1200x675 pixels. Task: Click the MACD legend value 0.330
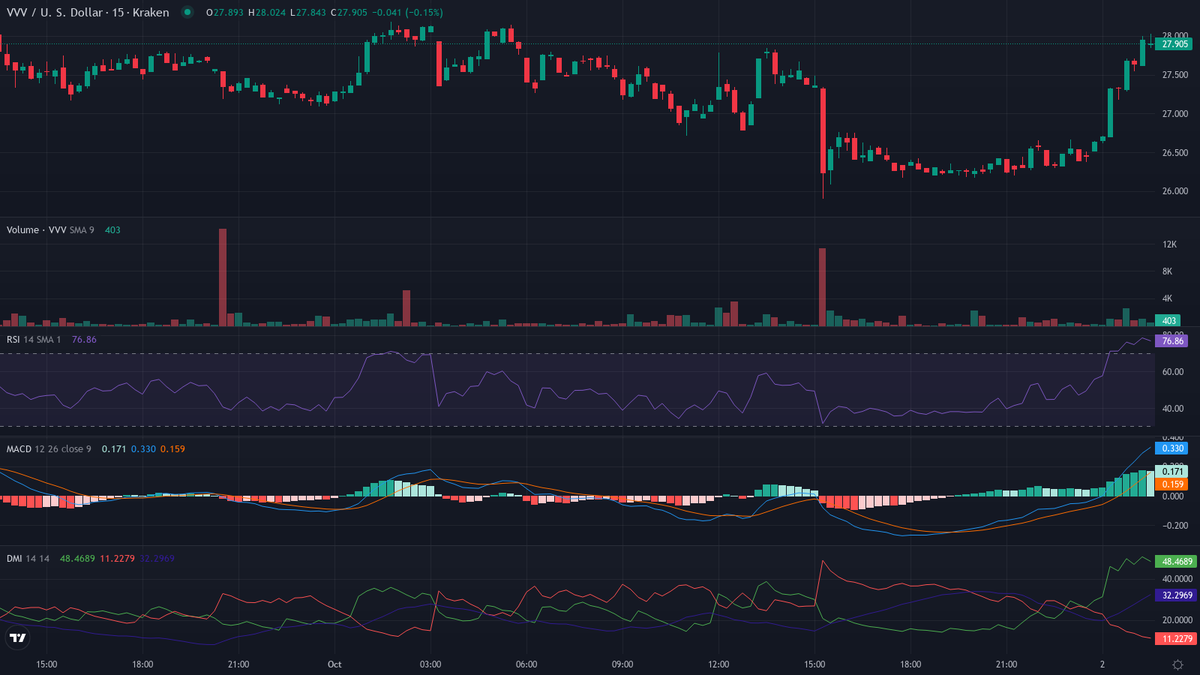coord(143,449)
